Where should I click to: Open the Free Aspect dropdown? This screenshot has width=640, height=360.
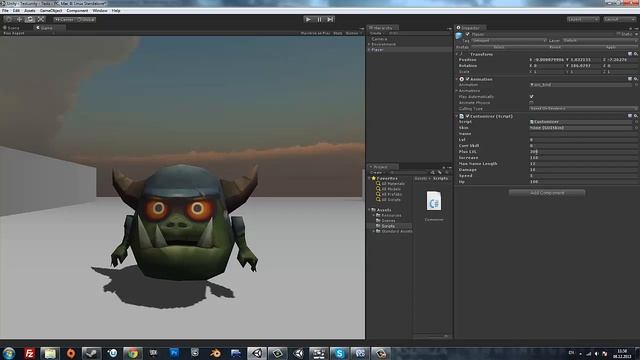(28, 33)
